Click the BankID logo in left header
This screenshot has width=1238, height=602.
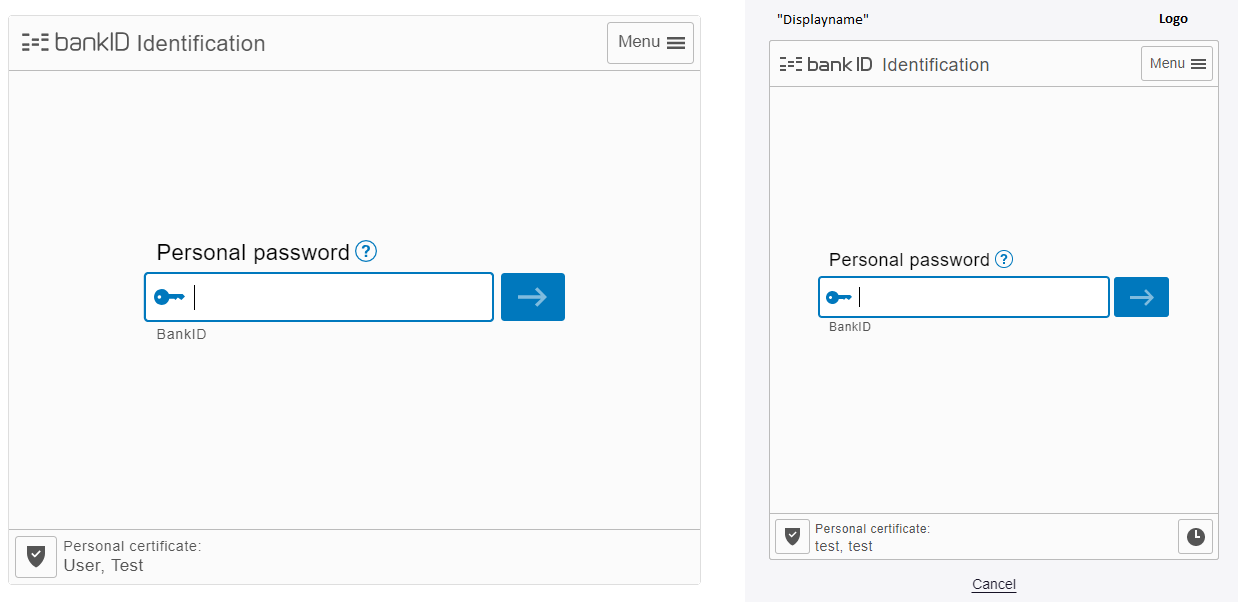[76, 42]
